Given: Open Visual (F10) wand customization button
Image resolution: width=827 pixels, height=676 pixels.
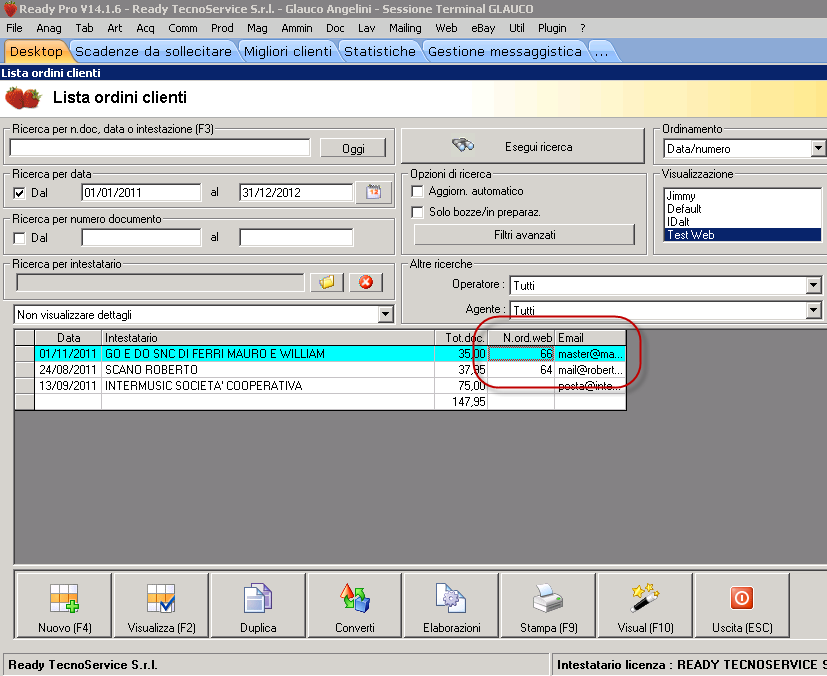Looking at the screenshot, I should (x=645, y=605).
